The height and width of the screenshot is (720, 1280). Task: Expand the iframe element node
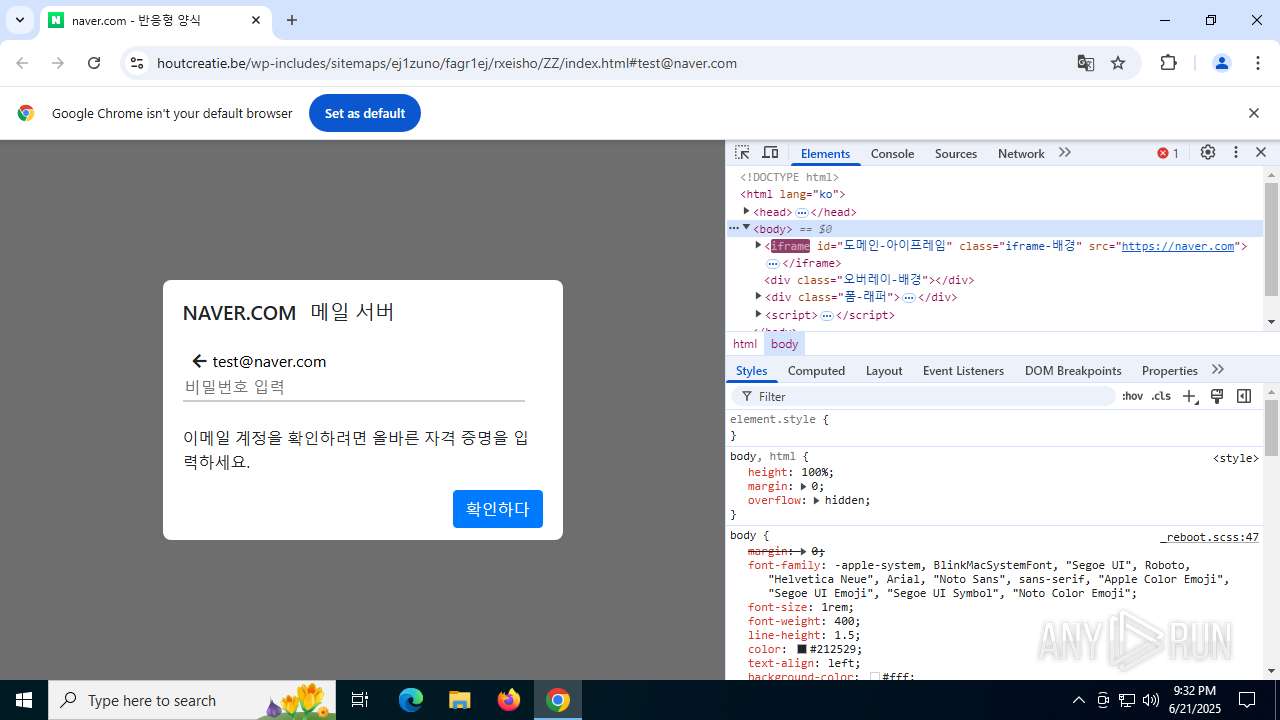(758, 245)
